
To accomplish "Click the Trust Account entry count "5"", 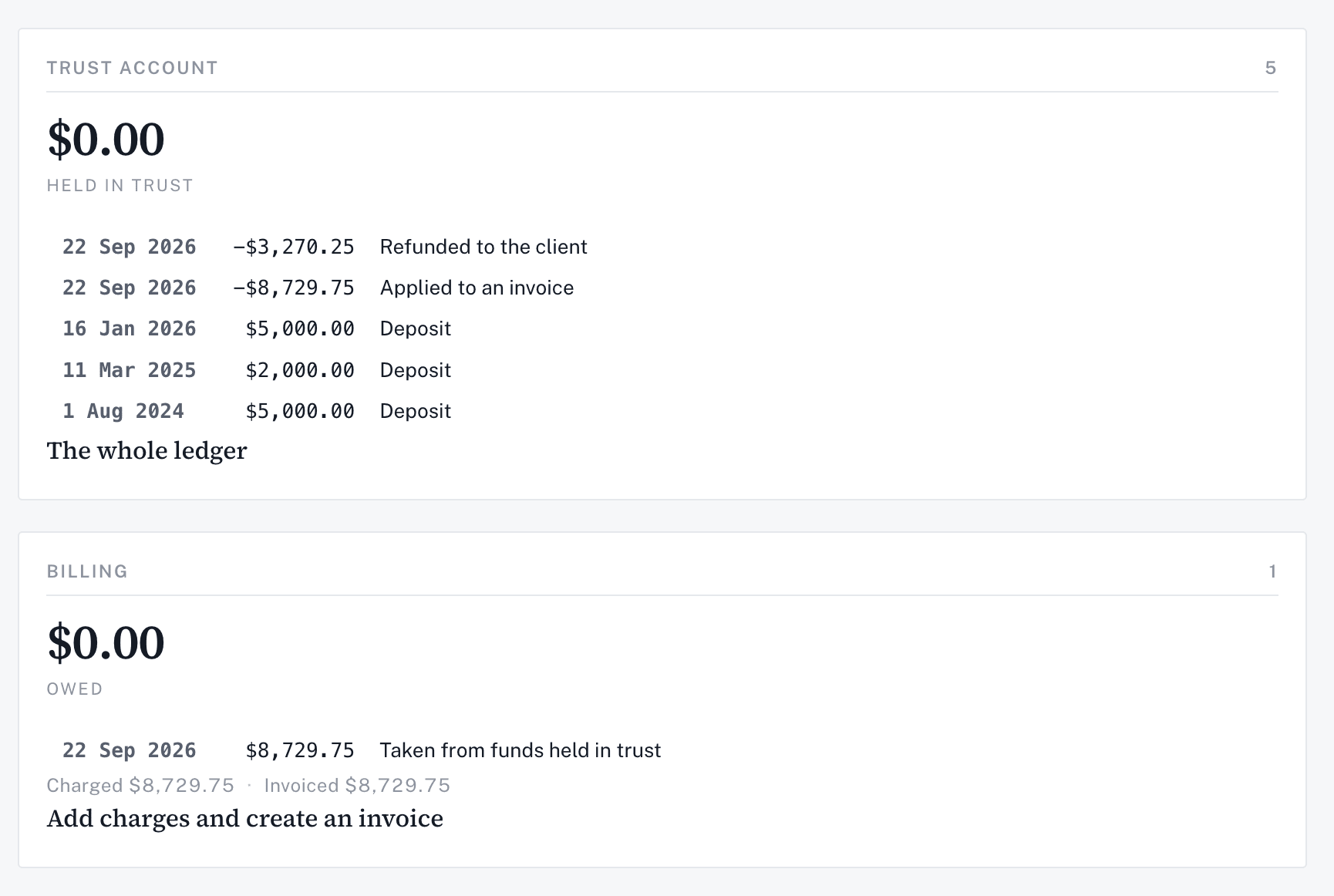I will point(1271,68).
